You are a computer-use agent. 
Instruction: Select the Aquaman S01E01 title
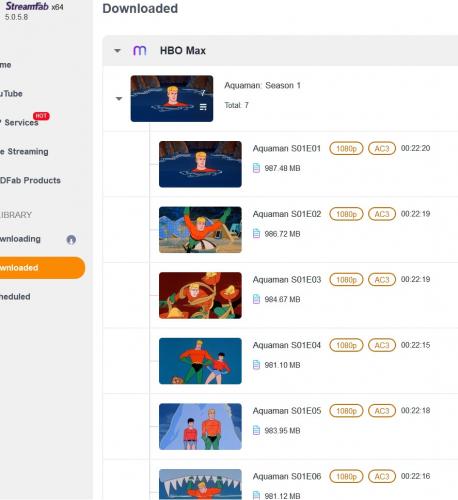(x=287, y=148)
